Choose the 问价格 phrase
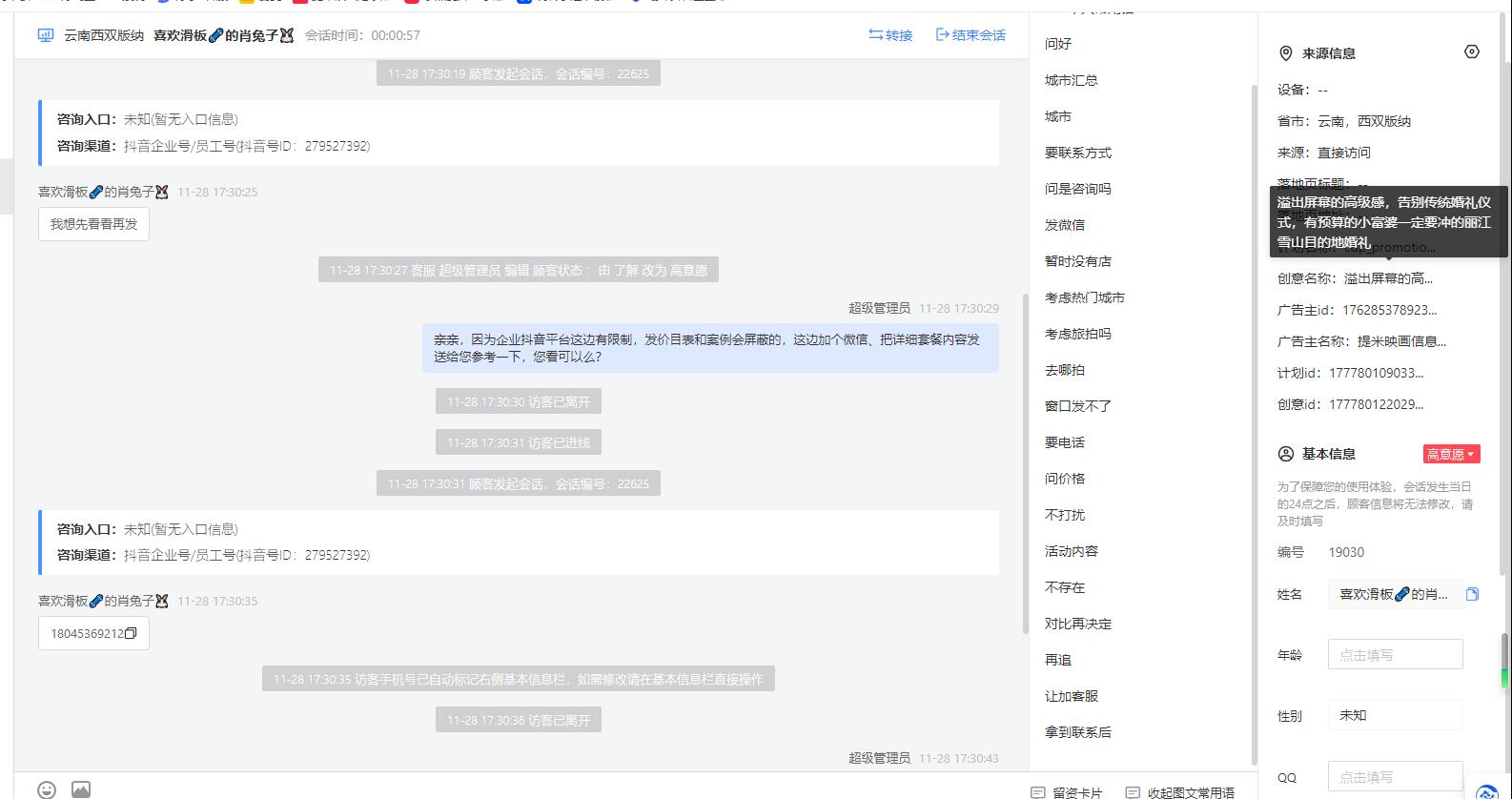Screen dimensions: 1512x799 click(x=1065, y=479)
